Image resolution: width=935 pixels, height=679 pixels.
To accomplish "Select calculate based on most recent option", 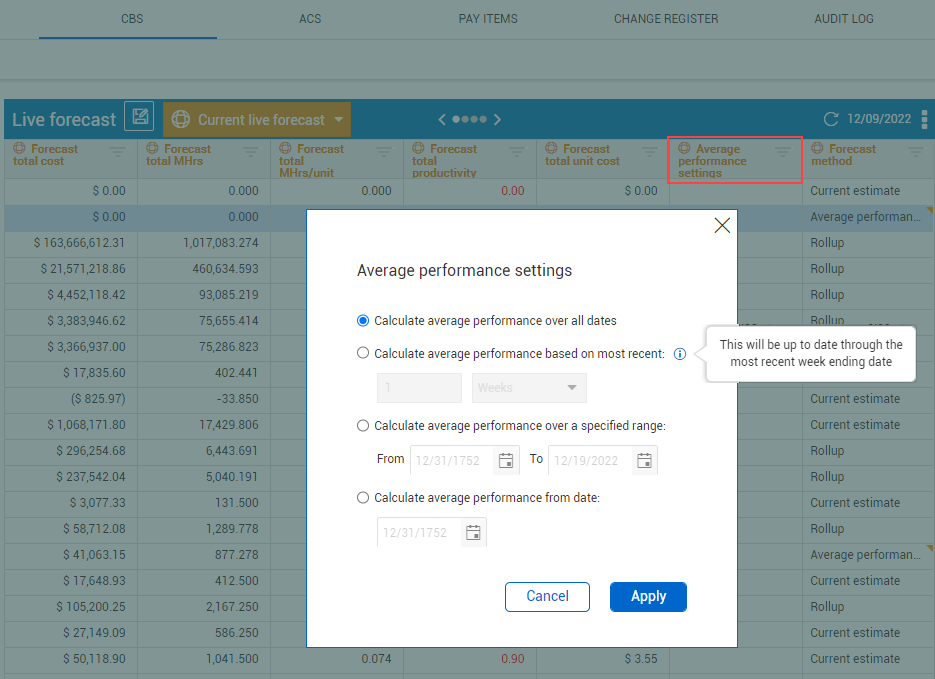I will pos(363,353).
